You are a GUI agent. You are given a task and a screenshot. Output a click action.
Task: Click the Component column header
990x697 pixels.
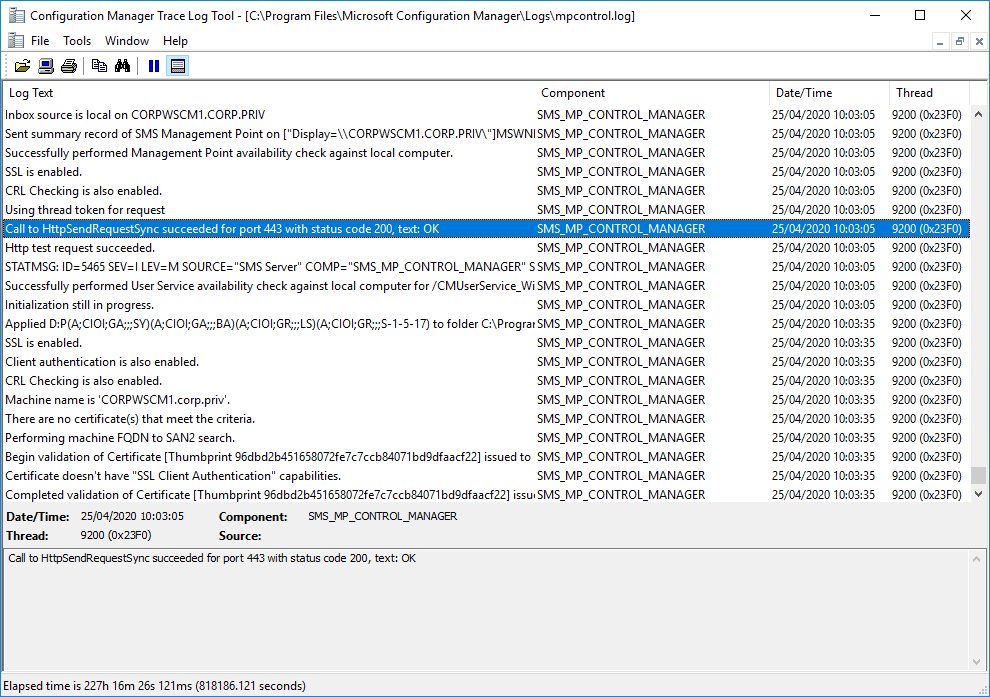[653, 93]
